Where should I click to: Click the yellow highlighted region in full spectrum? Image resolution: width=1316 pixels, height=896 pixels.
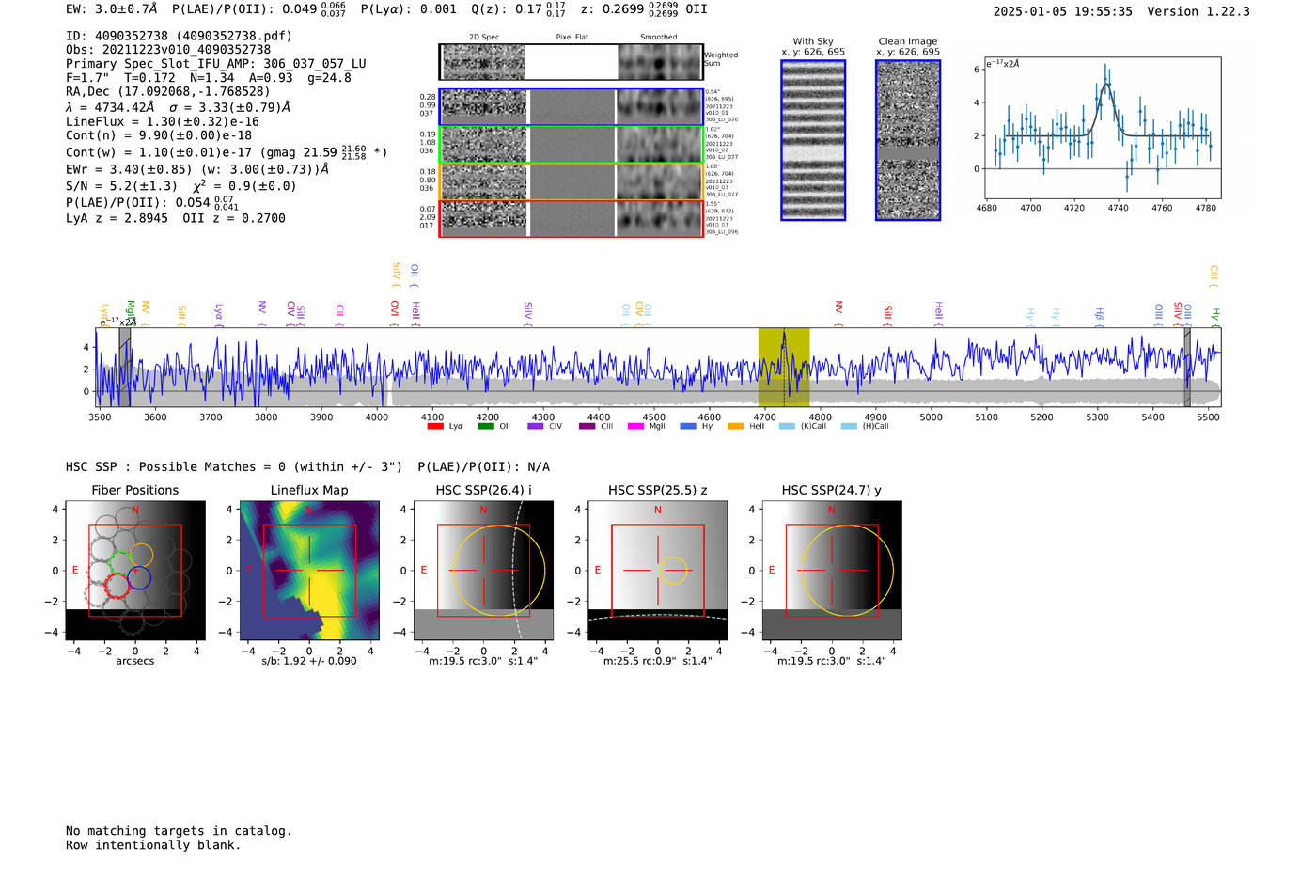pyautogui.click(x=784, y=367)
